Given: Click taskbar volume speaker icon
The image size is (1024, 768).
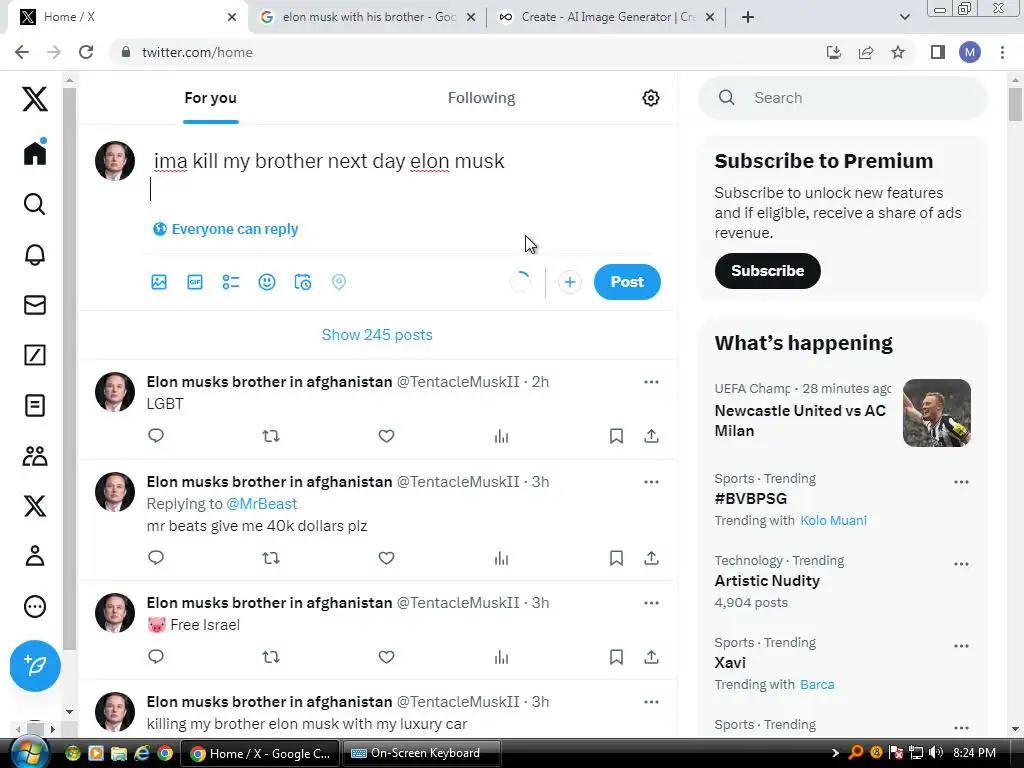Looking at the screenshot, I should click(x=935, y=753).
